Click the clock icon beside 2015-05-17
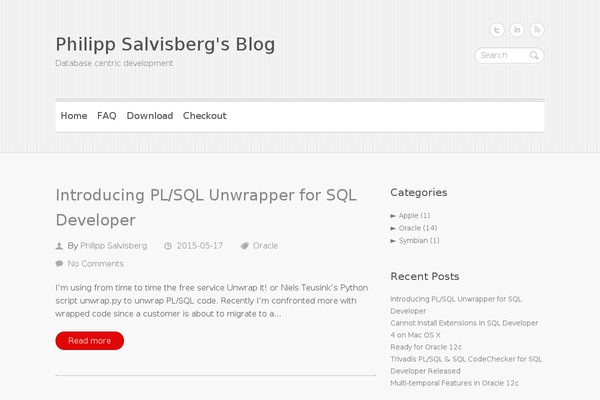Screen dimensions: 600x400 point(168,246)
